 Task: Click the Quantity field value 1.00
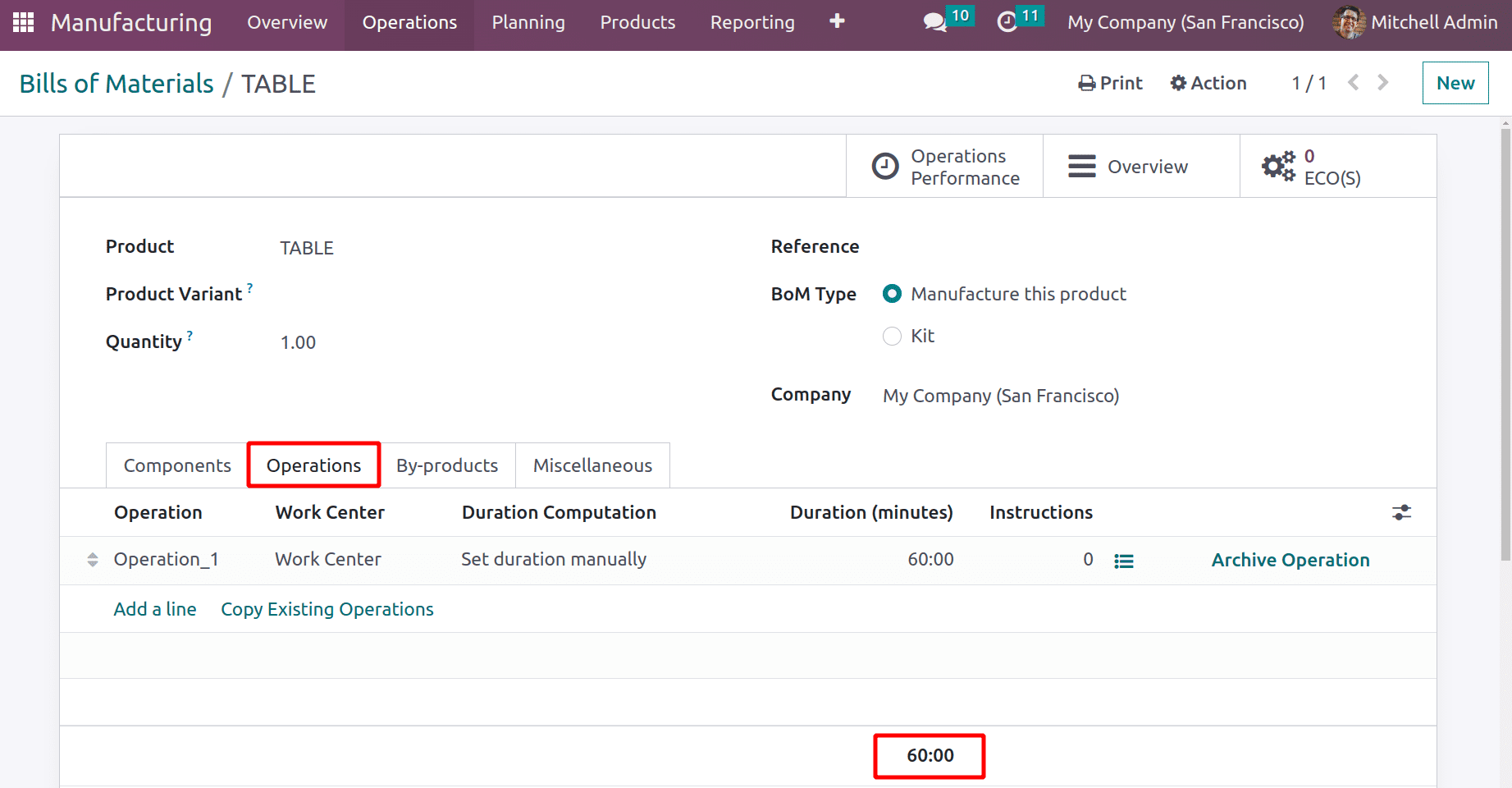299,342
